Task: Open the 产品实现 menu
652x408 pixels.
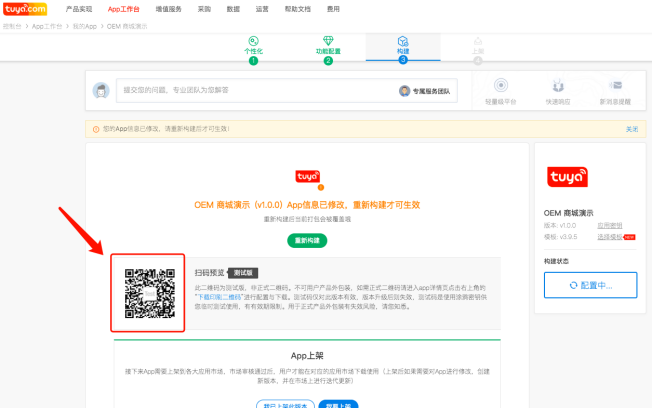Action: 79,9
